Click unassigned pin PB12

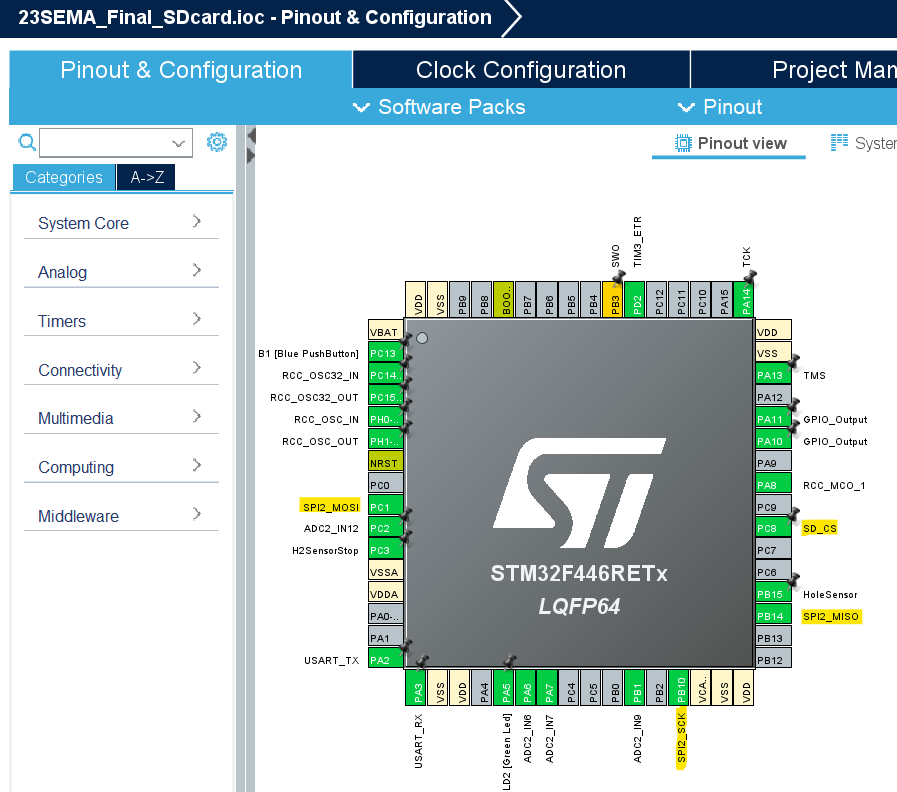pyautogui.click(x=773, y=660)
